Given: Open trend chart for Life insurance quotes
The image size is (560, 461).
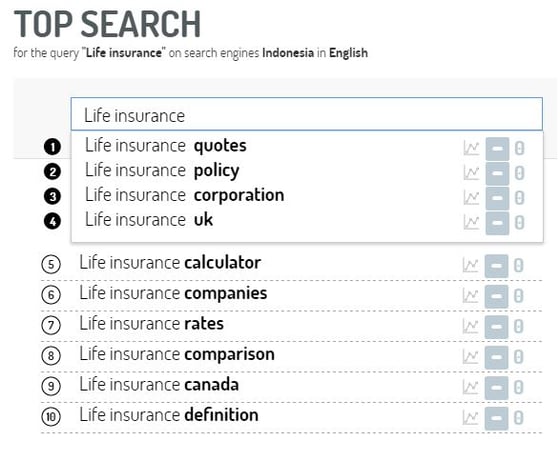Looking at the screenshot, I should 471,148.
